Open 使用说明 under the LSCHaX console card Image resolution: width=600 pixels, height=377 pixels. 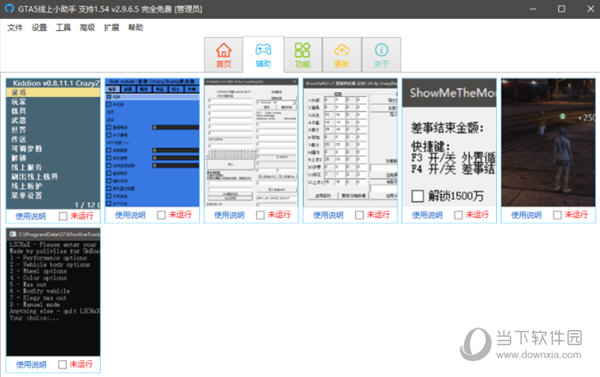[x=31, y=365]
